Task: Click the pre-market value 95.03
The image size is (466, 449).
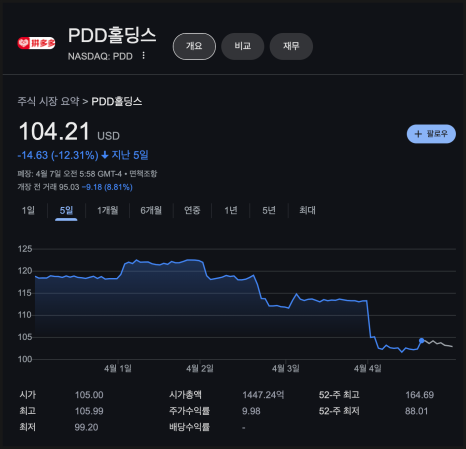Action: tap(69, 187)
